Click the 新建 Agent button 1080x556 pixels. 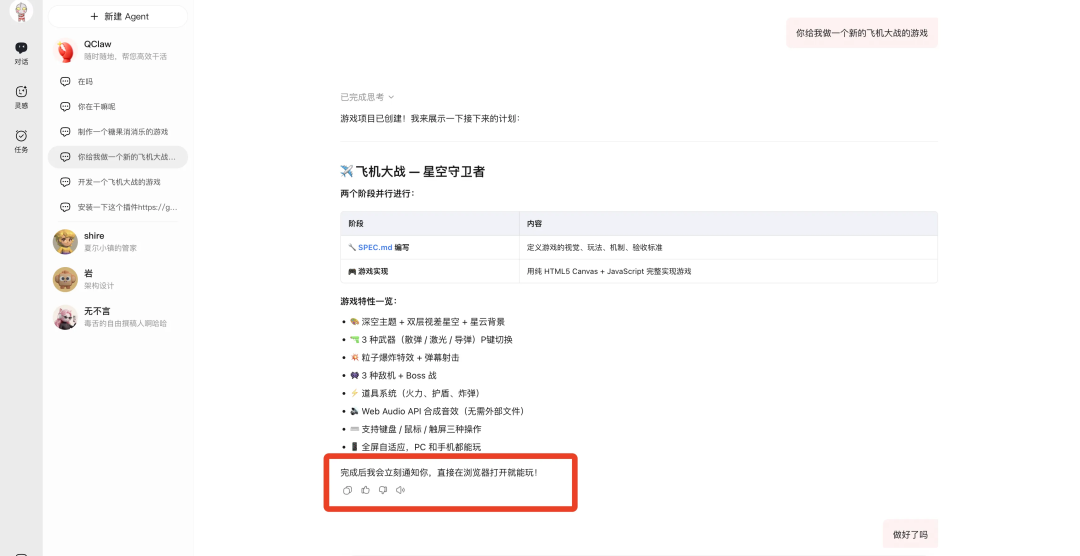[118, 17]
